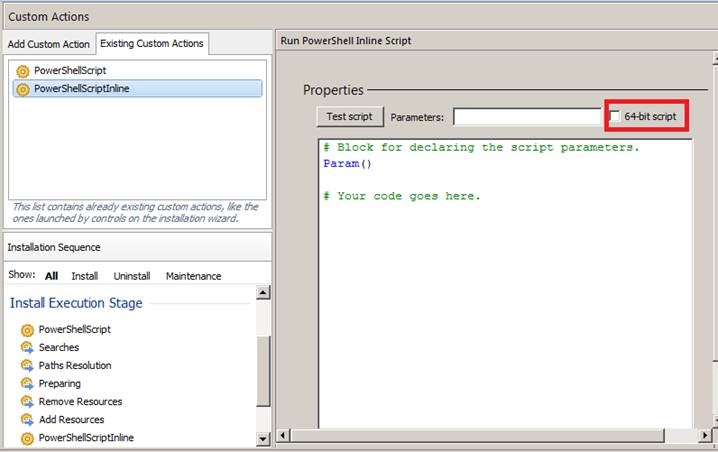
Task: Click PowerShellScriptInline icon in installation sequence
Action: (x=27, y=437)
